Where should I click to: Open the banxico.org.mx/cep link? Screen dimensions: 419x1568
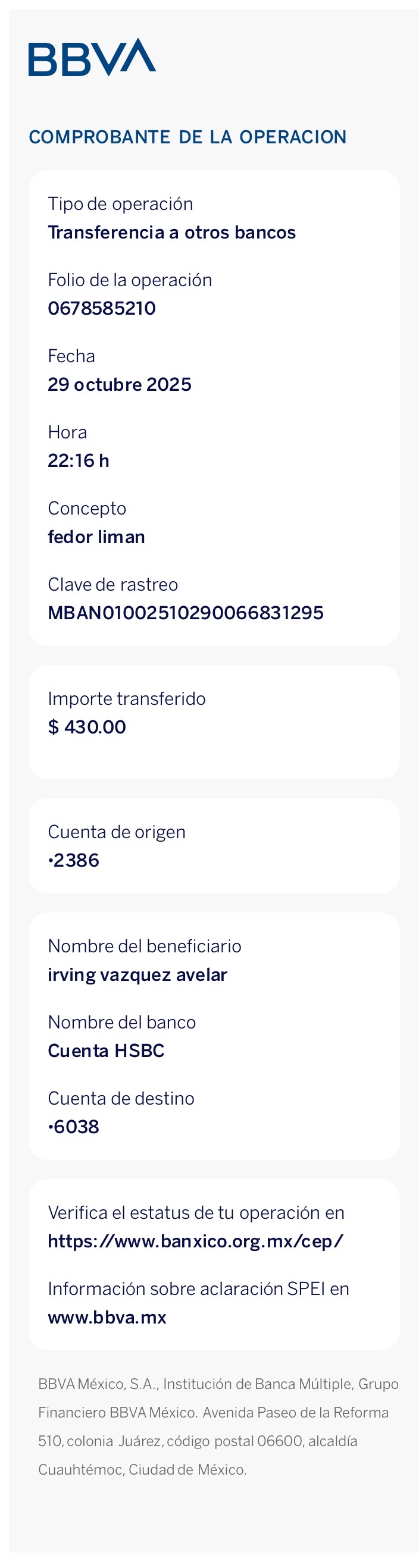tap(195, 1240)
